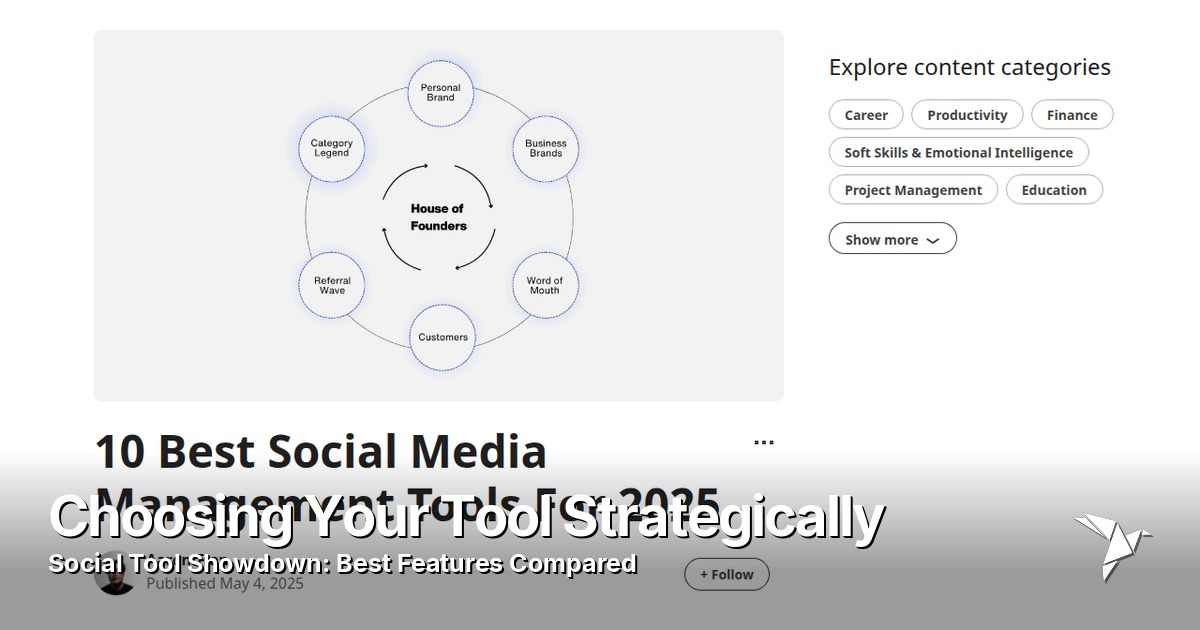
Task: Select the Finance category chip
Action: 1072,115
